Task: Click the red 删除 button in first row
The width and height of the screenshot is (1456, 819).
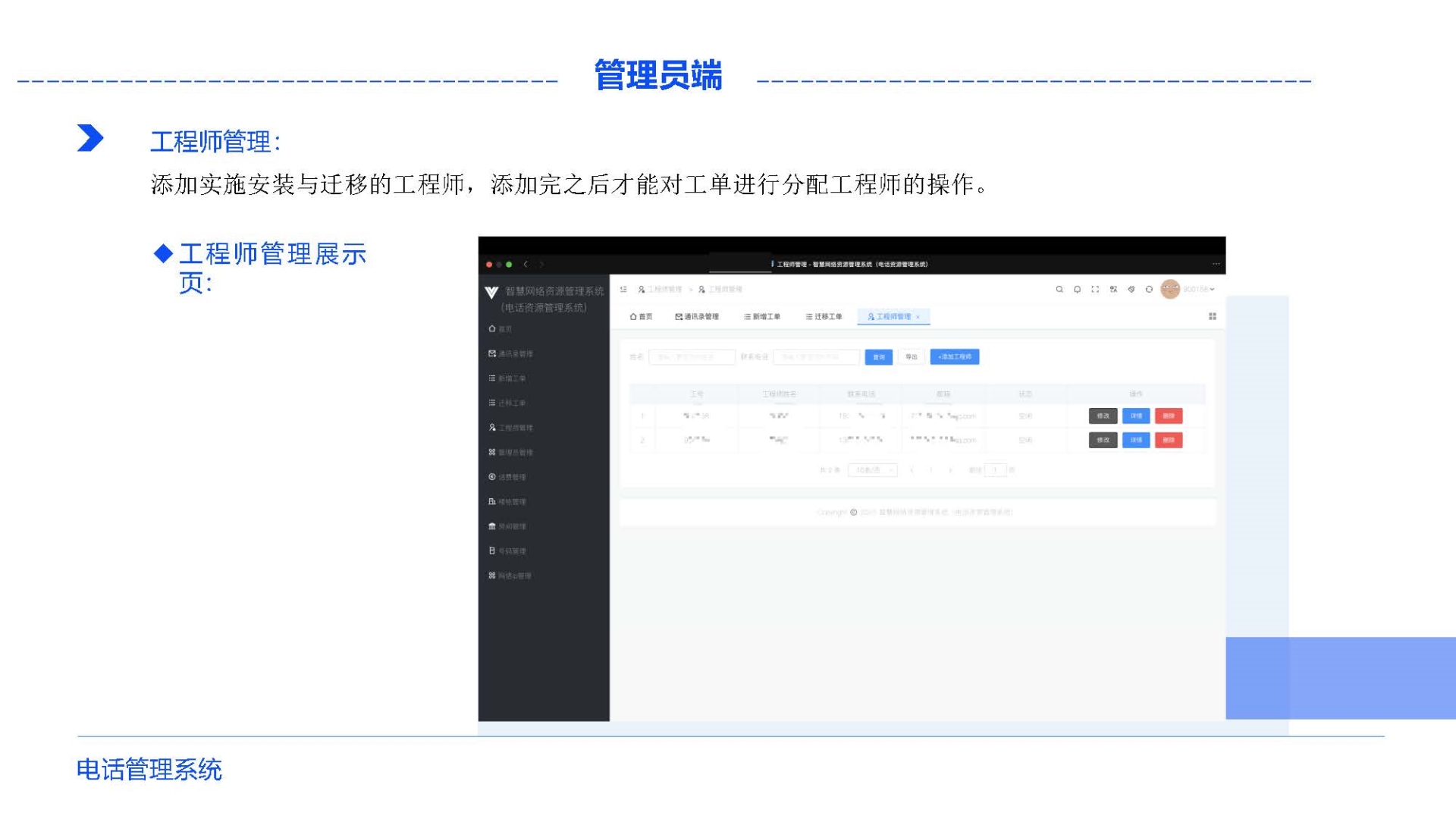Action: (x=1169, y=416)
